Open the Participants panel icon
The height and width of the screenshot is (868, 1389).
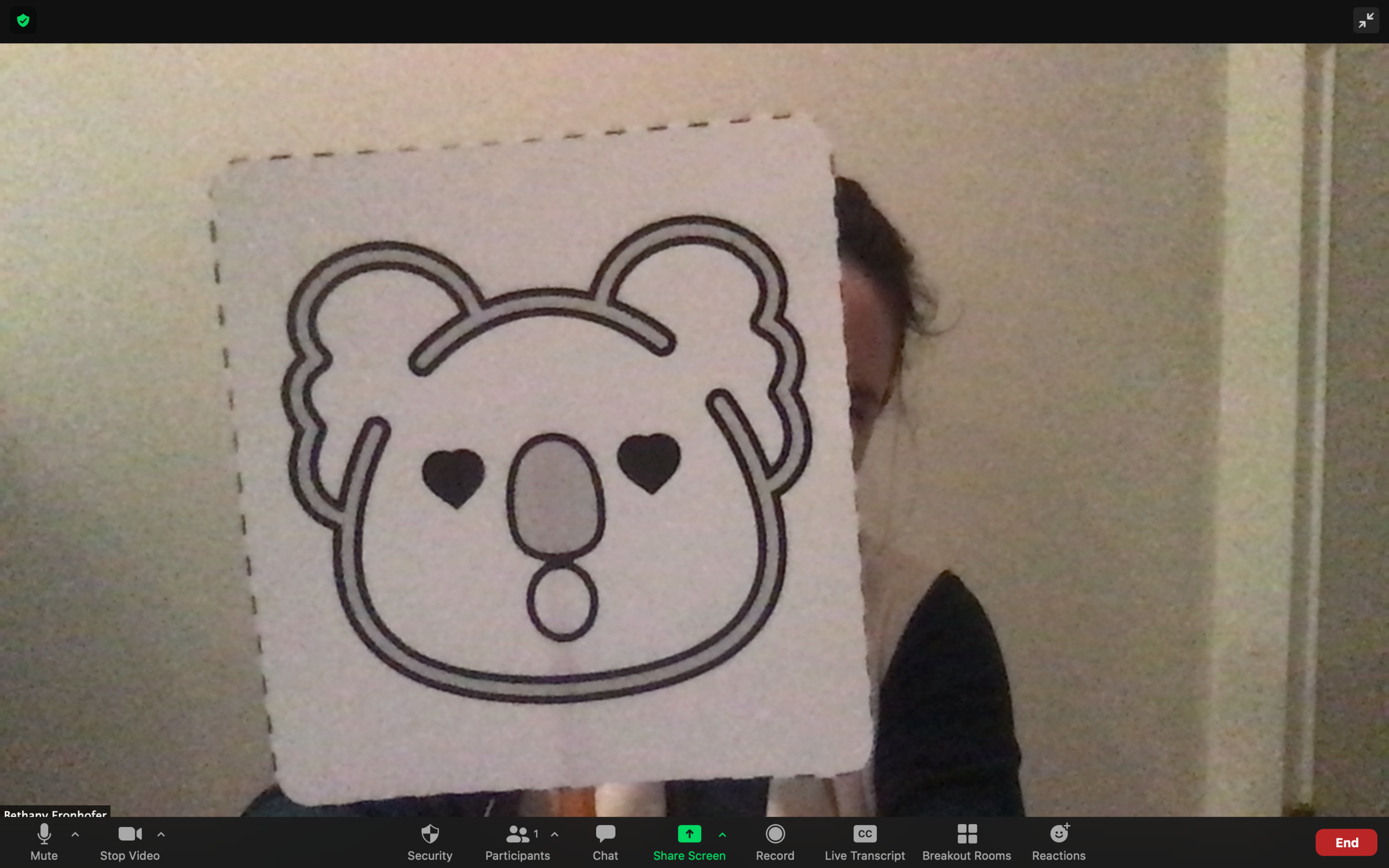pos(517,834)
